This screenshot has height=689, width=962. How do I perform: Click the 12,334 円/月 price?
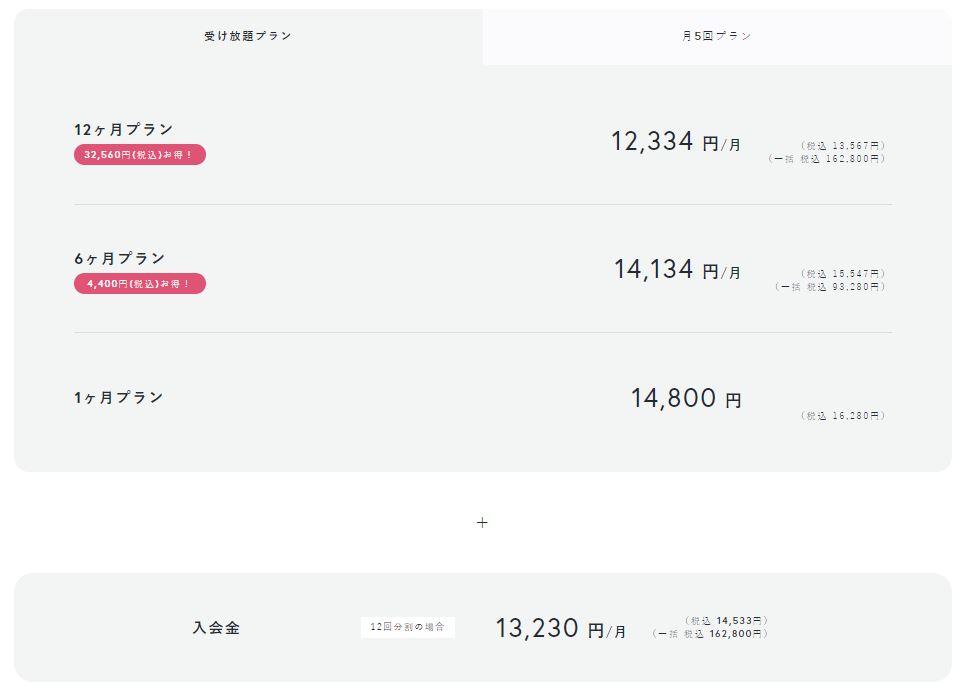click(x=676, y=142)
